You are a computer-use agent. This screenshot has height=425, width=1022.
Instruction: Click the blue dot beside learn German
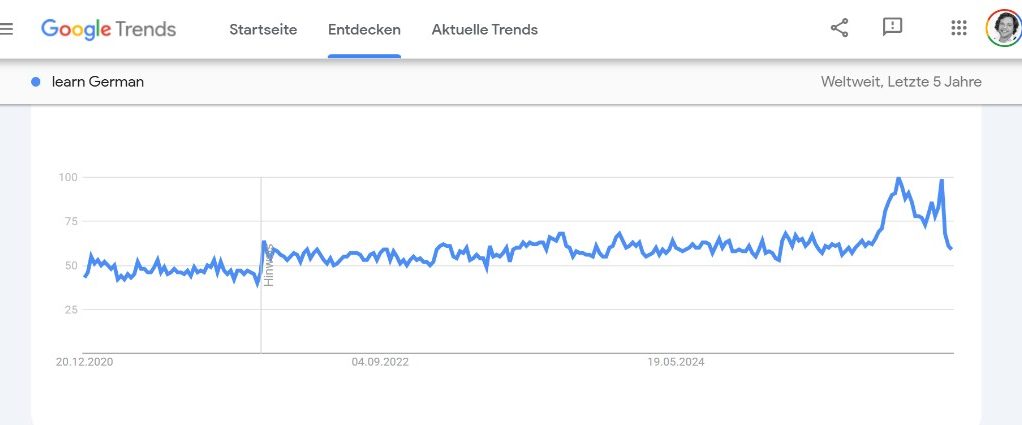pos(36,82)
